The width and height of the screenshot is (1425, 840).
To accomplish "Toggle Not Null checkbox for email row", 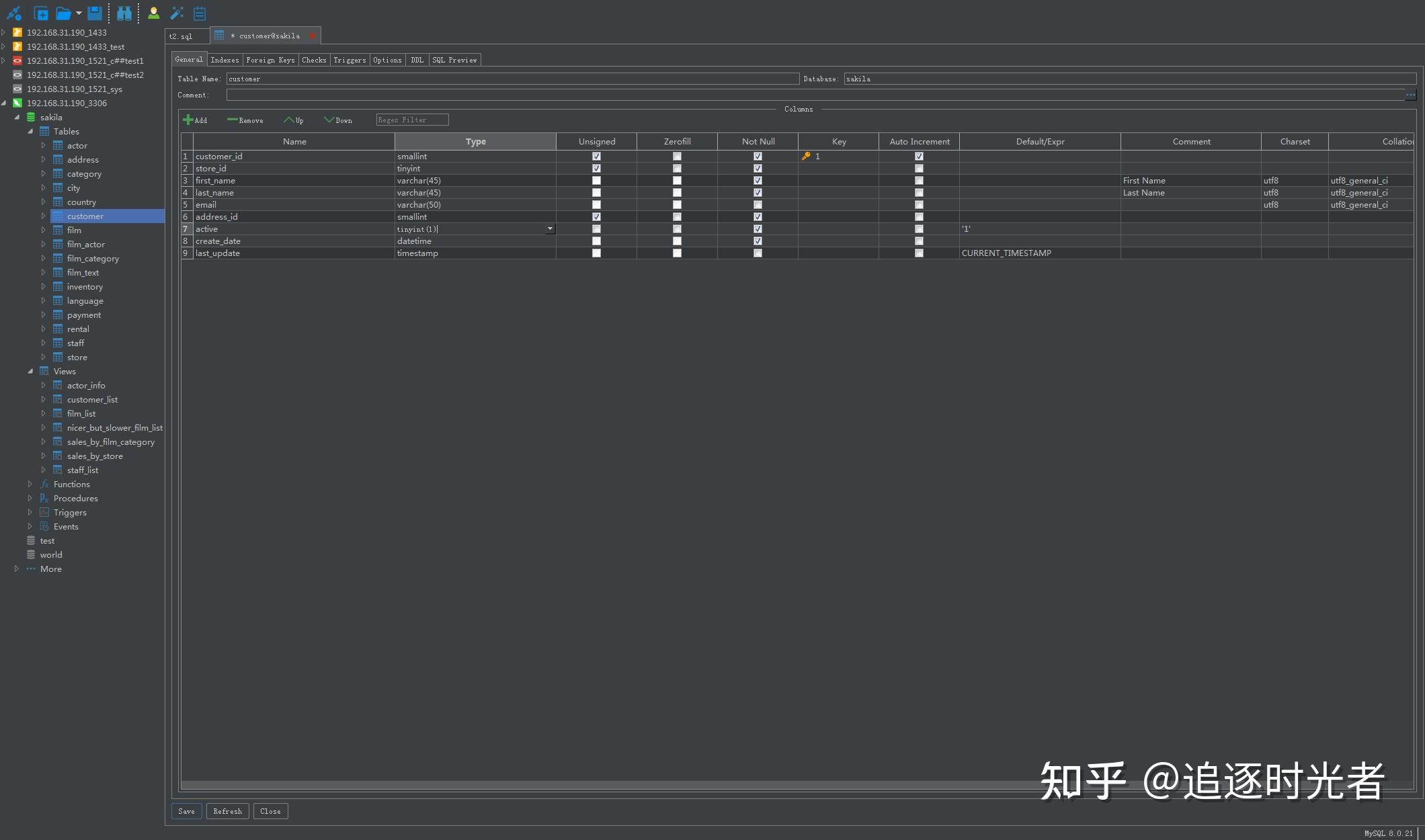I will click(x=758, y=205).
